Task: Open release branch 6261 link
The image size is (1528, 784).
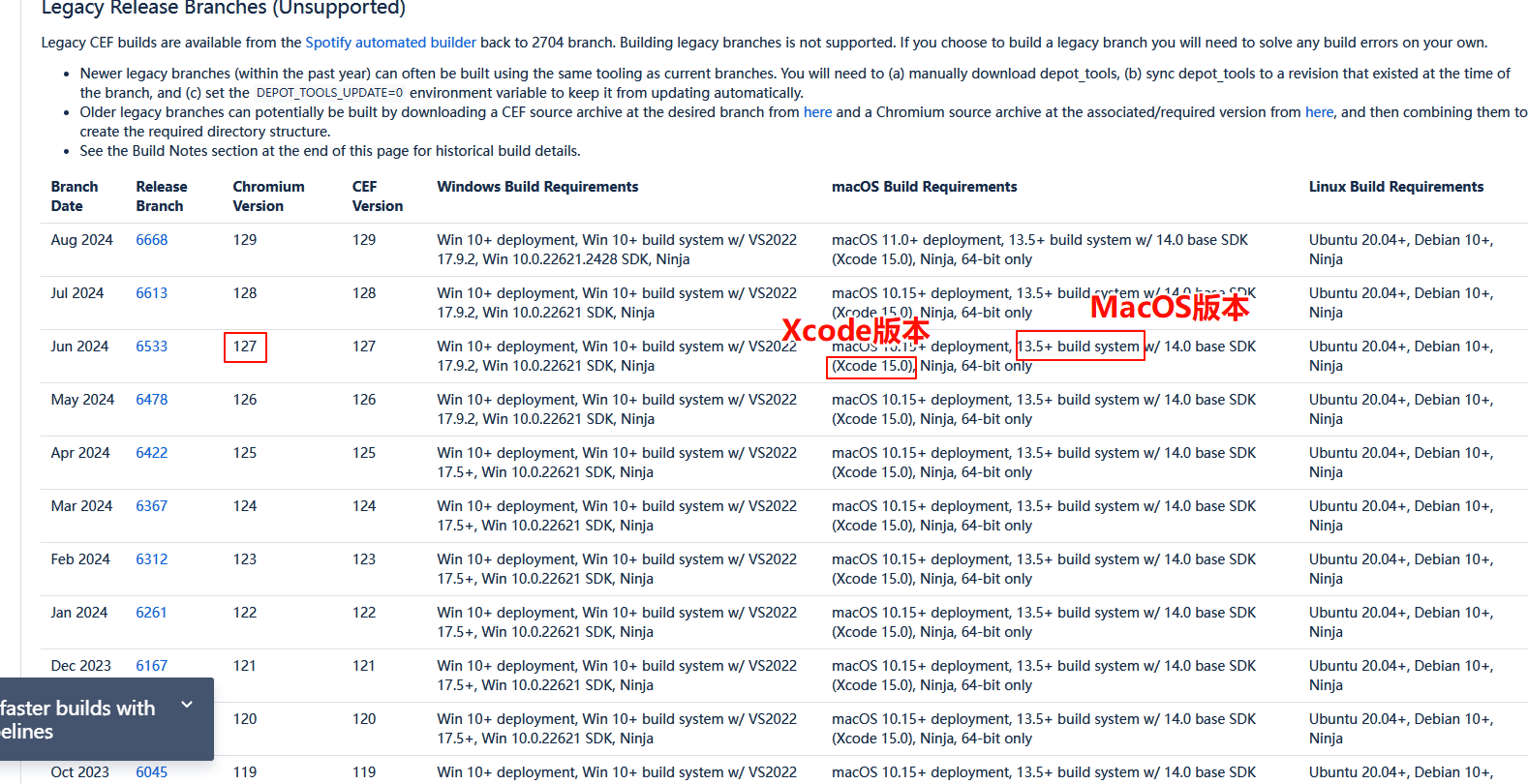Action: (x=151, y=613)
